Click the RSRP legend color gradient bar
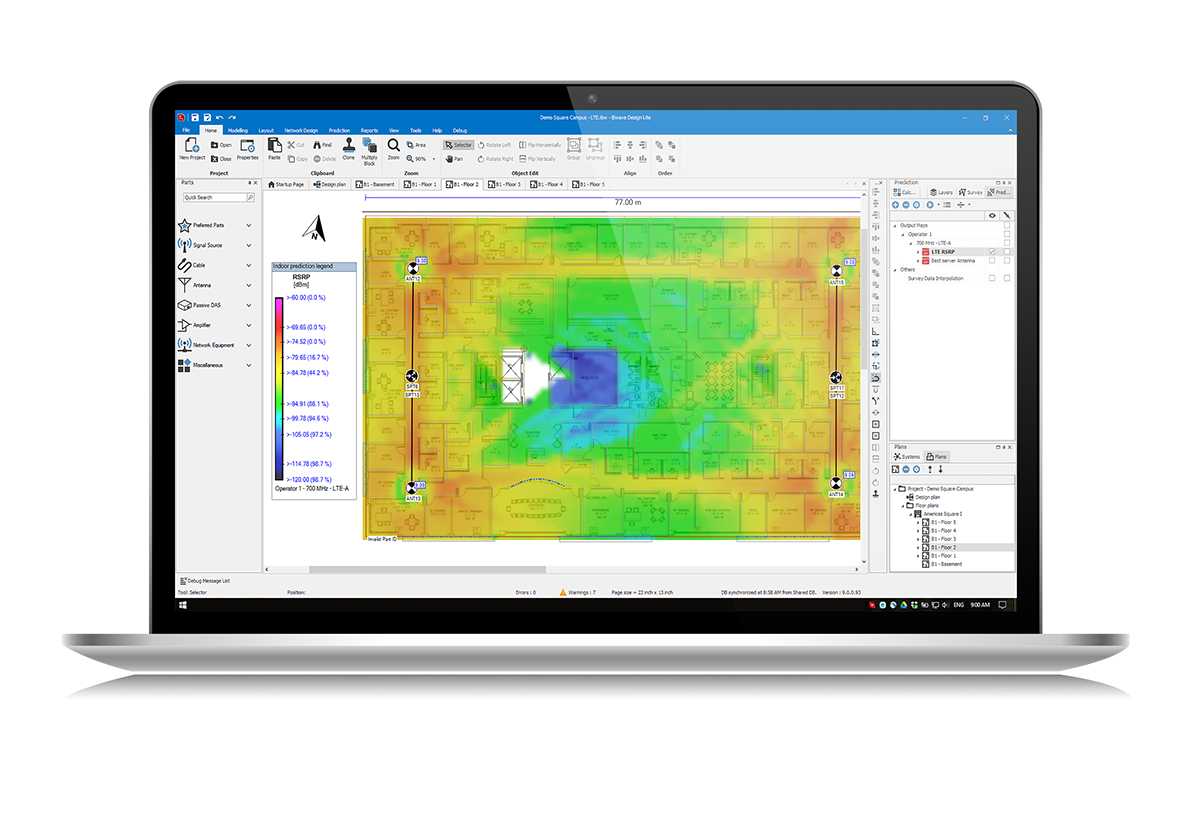 tap(279, 389)
